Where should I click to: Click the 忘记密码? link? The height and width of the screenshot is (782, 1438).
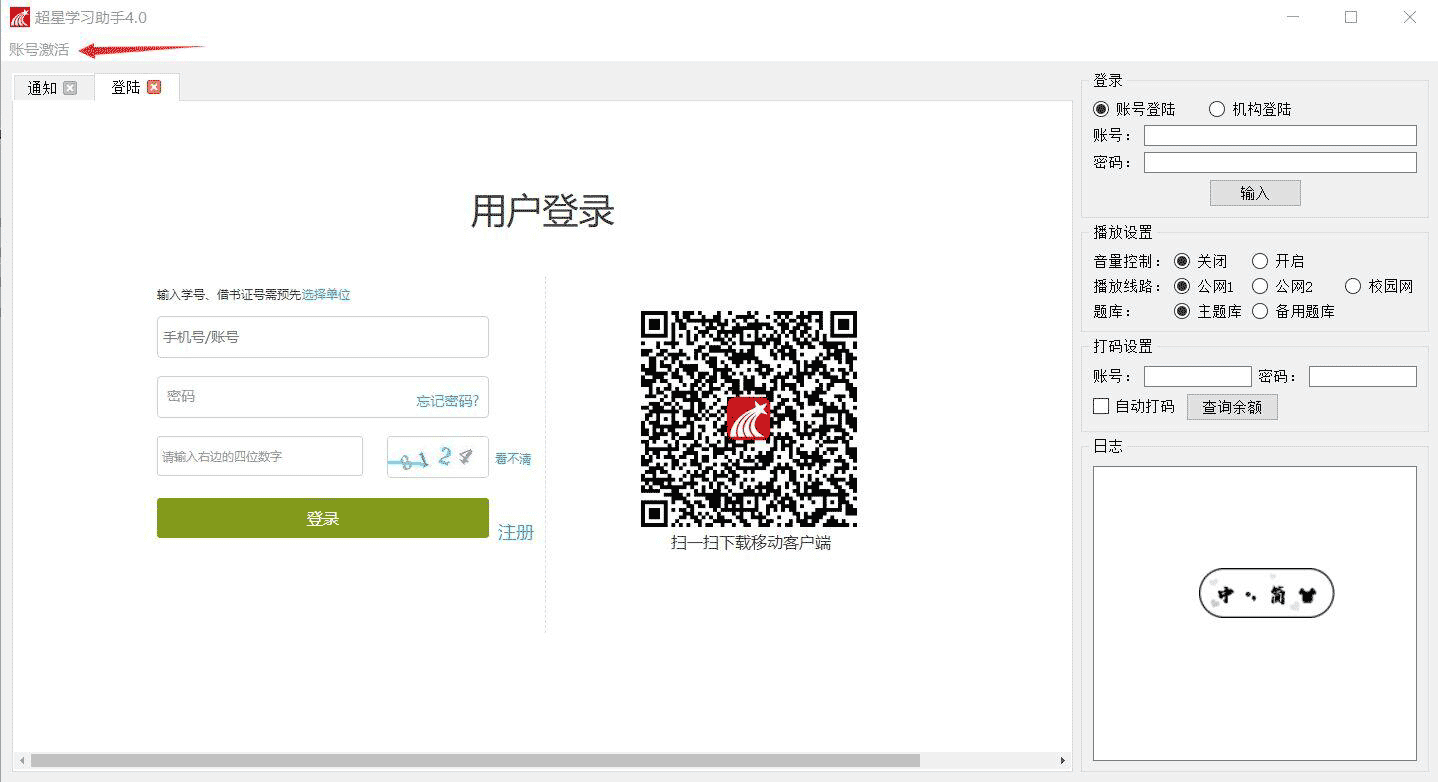click(447, 401)
